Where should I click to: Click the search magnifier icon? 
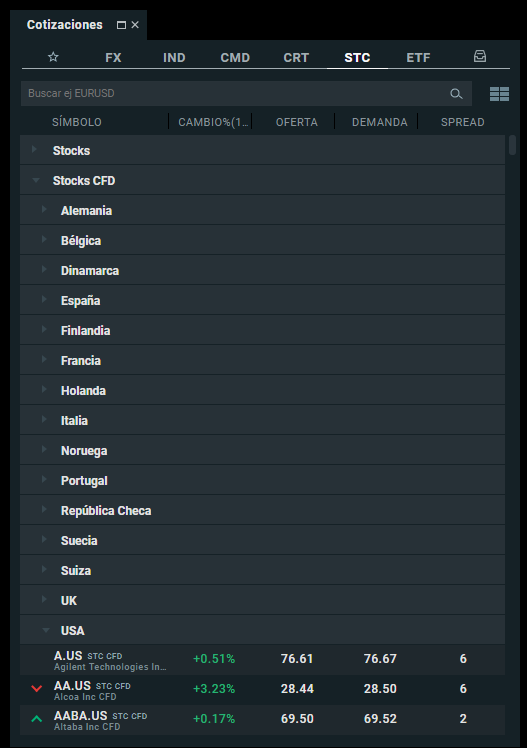(x=456, y=94)
